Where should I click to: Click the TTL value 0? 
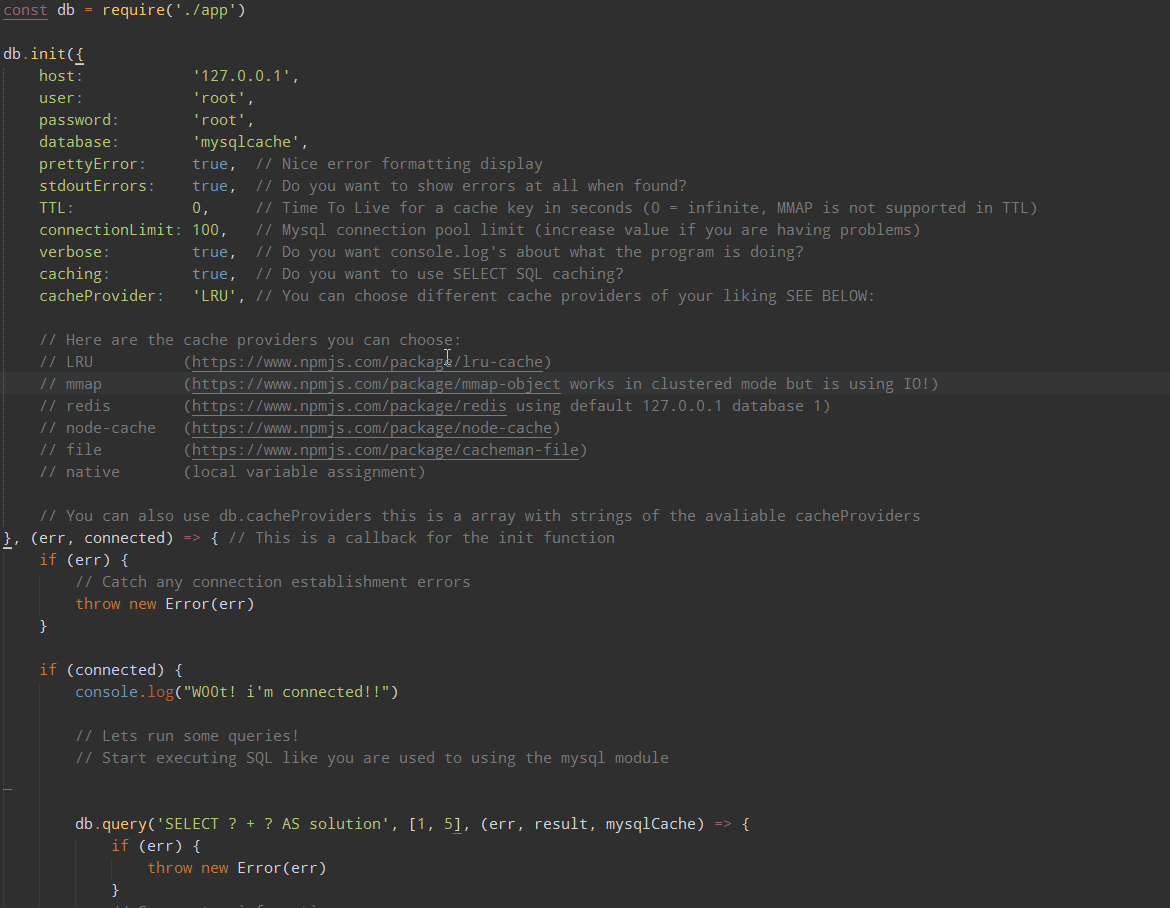197,208
